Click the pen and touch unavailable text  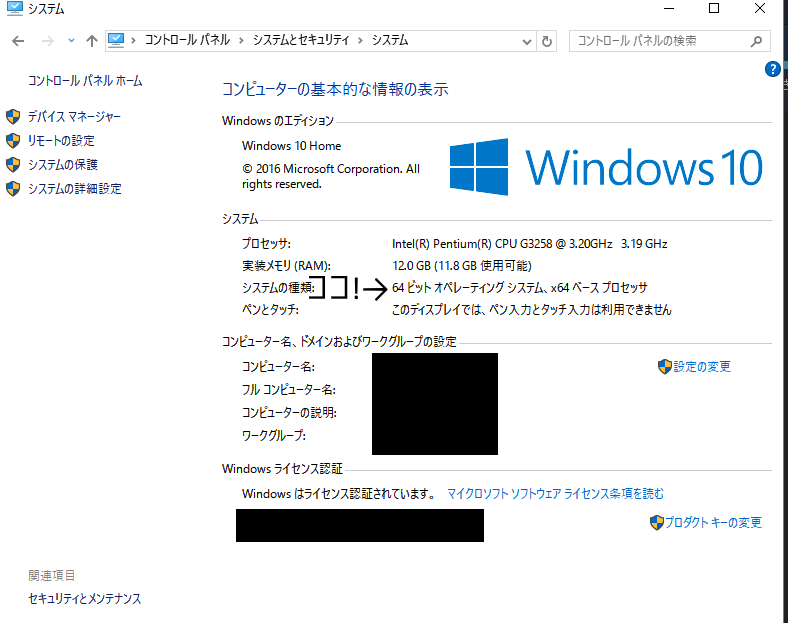[532, 309]
